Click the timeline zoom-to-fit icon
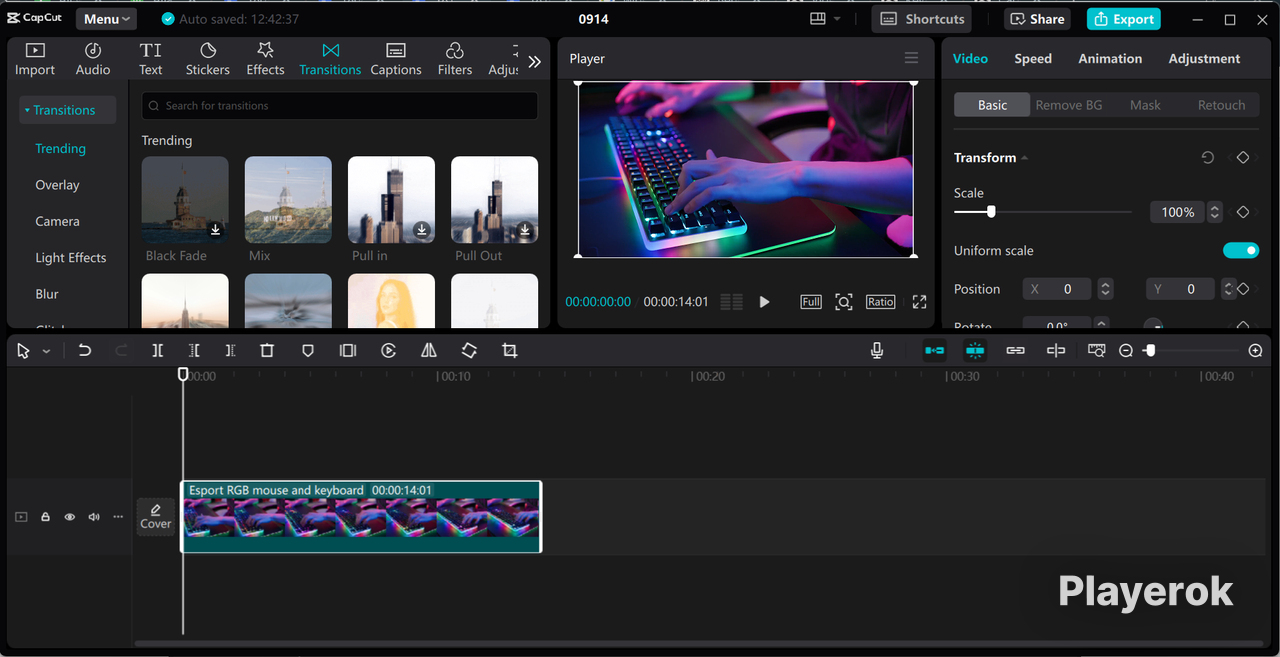1280x657 pixels. (x=1097, y=351)
